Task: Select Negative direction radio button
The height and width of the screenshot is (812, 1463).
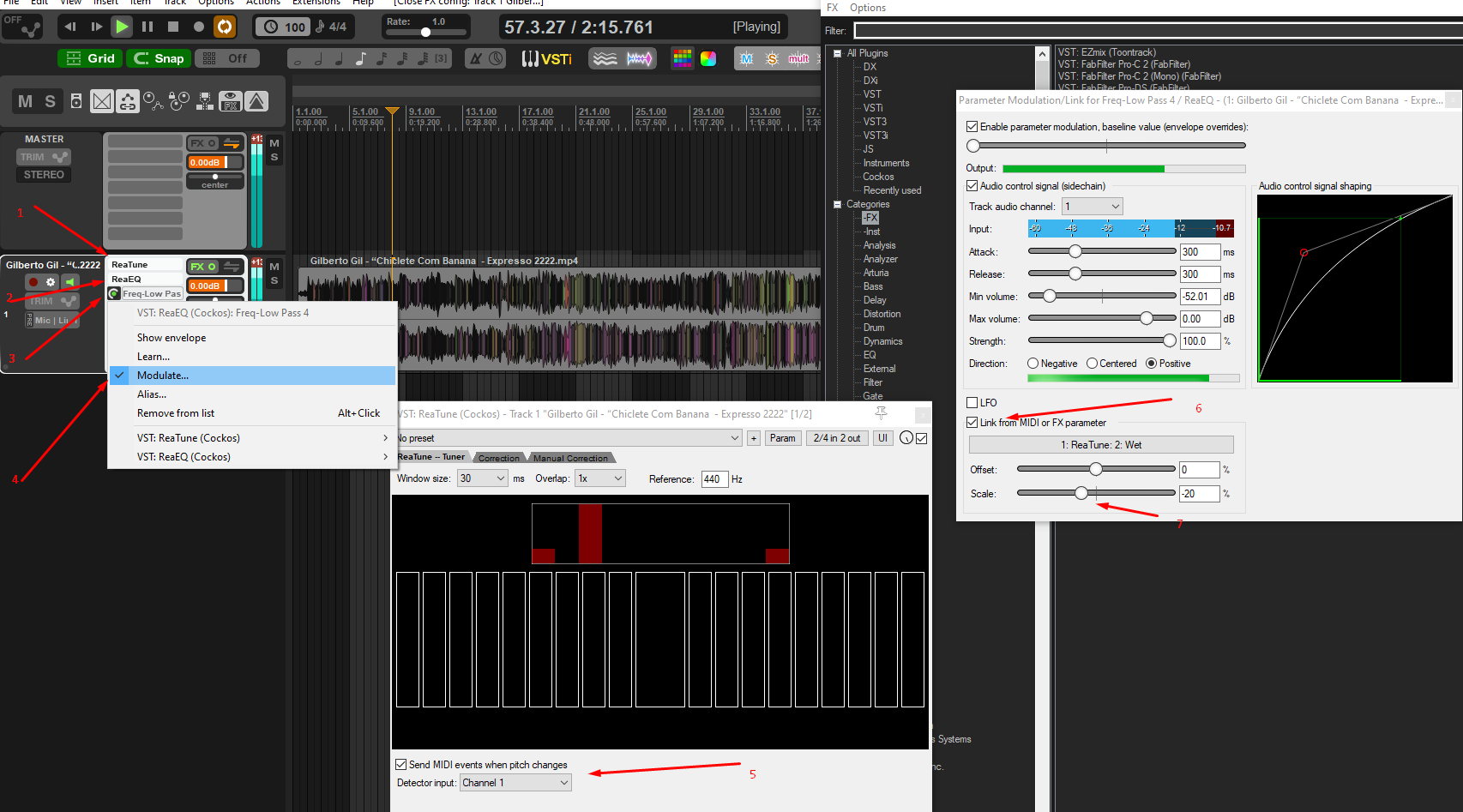Action: pyautogui.click(x=1033, y=364)
